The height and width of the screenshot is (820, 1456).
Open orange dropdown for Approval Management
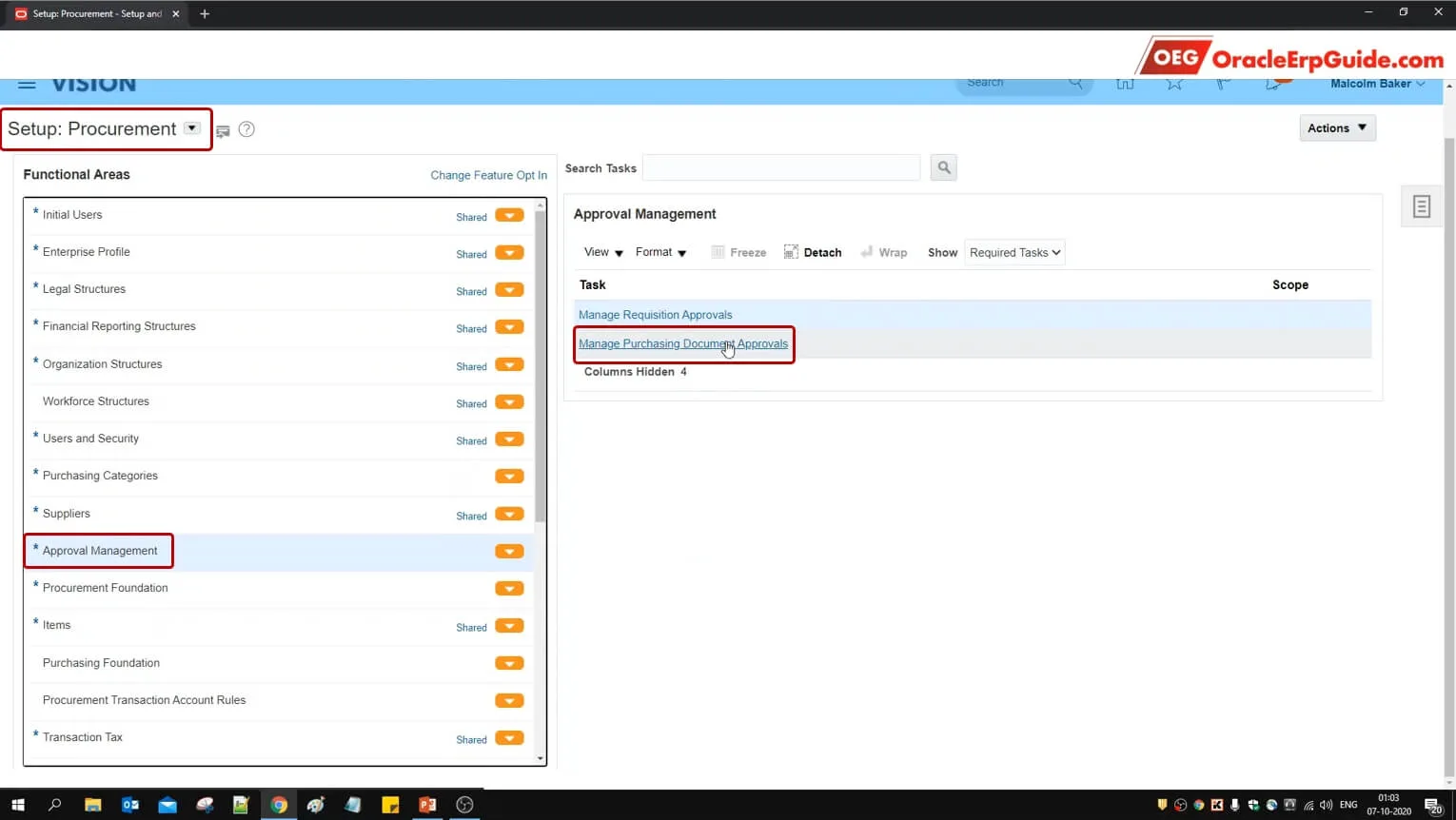coord(509,552)
